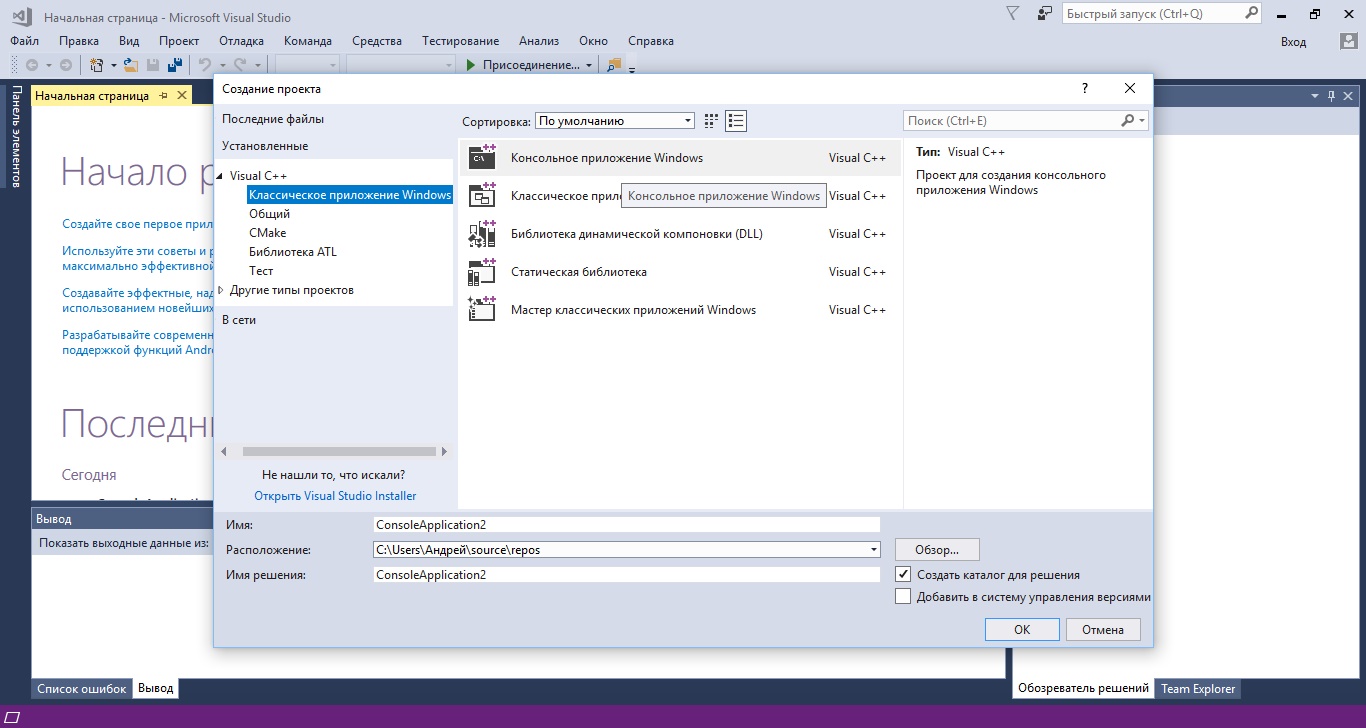Open the Справка menu
The height and width of the screenshot is (728, 1366).
[x=651, y=41]
